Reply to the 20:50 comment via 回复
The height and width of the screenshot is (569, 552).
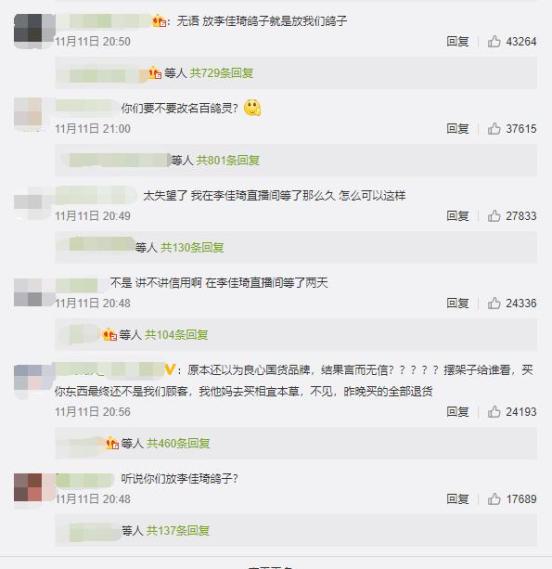[x=458, y=41]
